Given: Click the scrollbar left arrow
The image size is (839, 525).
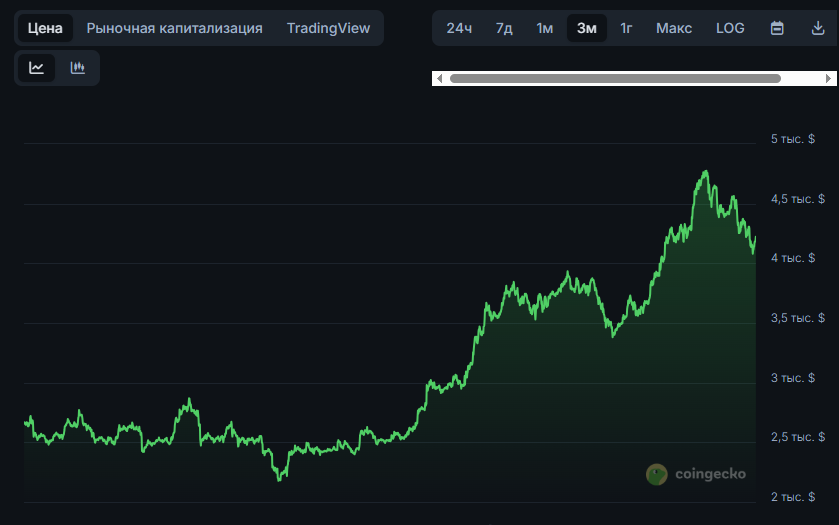Looking at the screenshot, I should 440,78.
